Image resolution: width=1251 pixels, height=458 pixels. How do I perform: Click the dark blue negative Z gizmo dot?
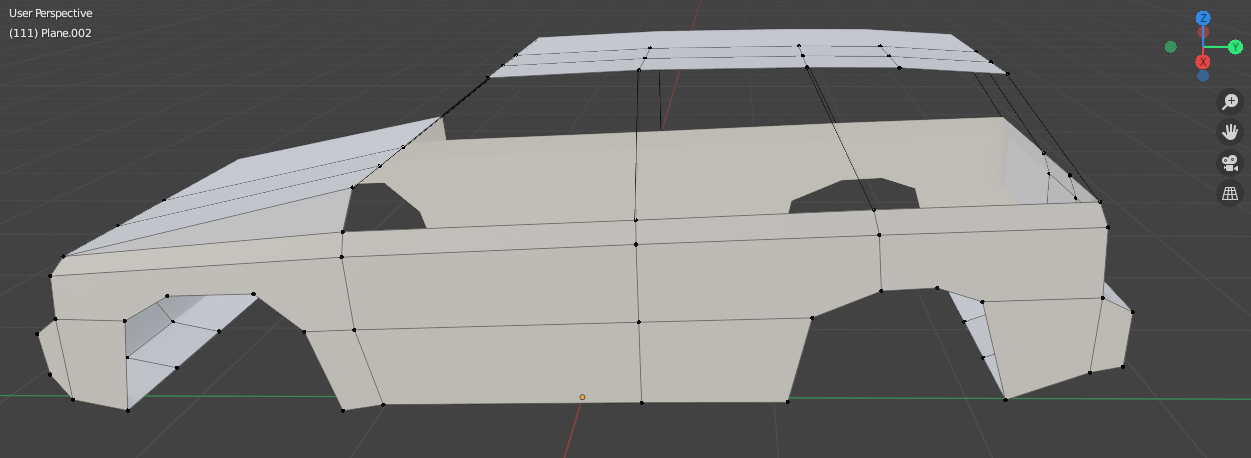1203,75
